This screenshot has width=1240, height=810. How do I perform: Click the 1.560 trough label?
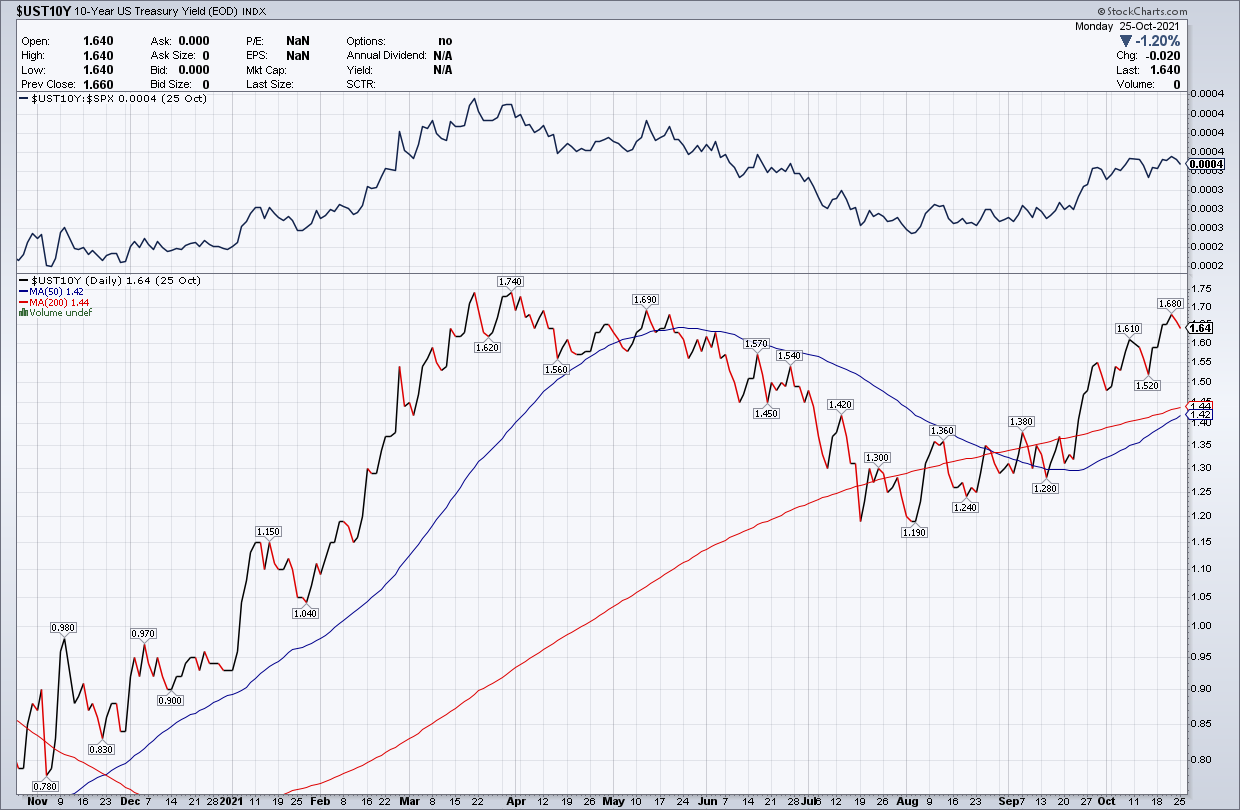coord(556,369)
